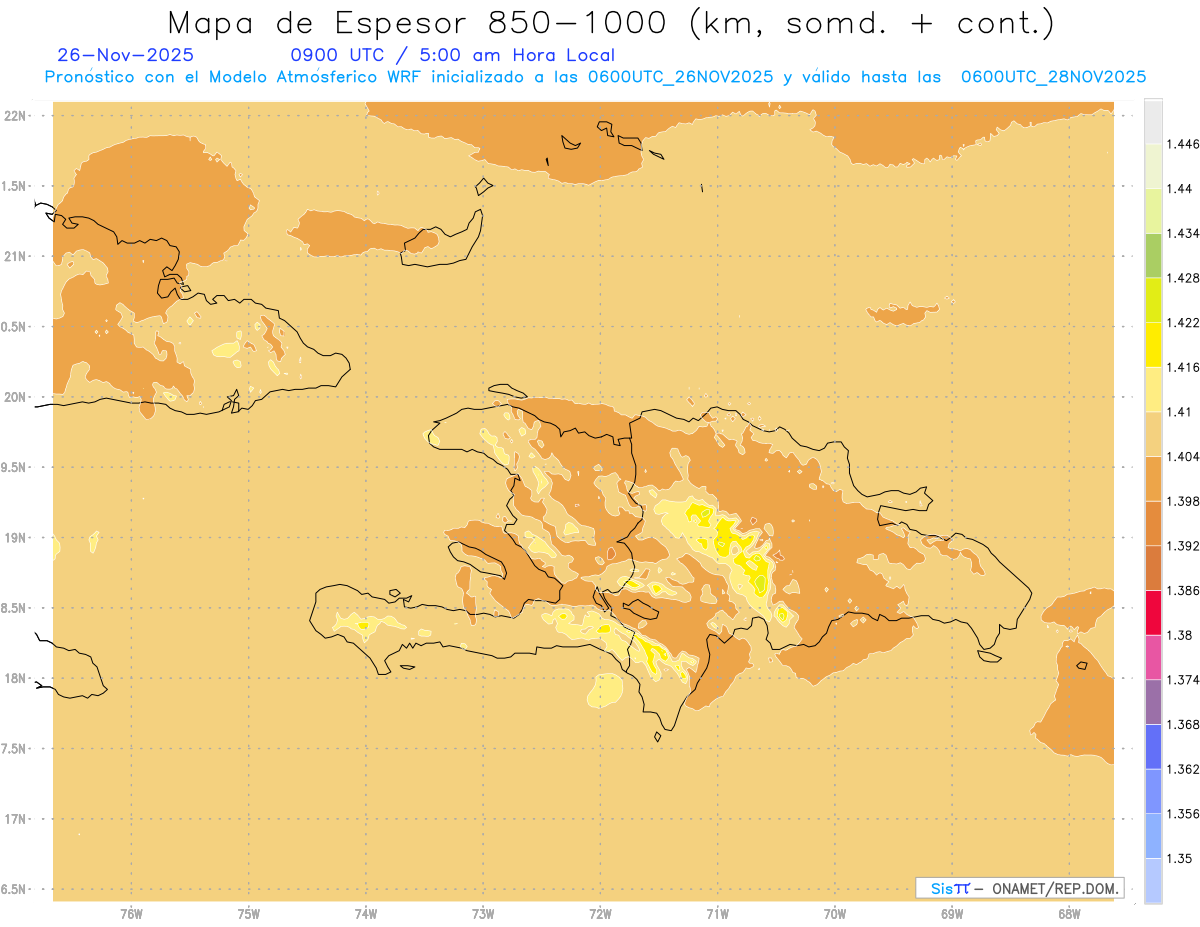Click the gray legend swatch above 1.446
1200x927 pixels.
pyautogui.click(x=1153, y=121)
